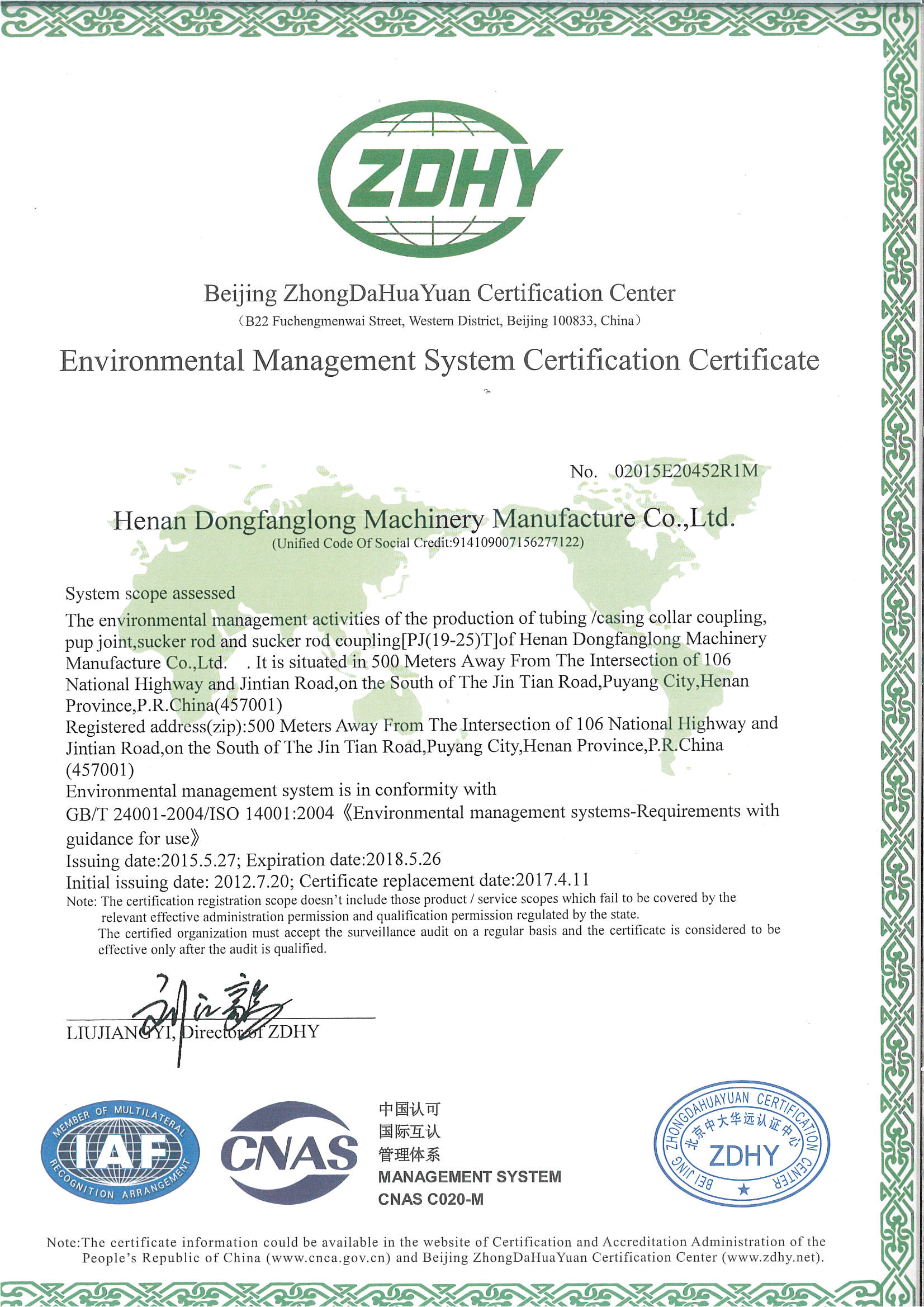The height and width of the screenshot is (1307, 924).
Task: Click certificate number '02015E20452R1M'
Action: click(x=686, y=471)
